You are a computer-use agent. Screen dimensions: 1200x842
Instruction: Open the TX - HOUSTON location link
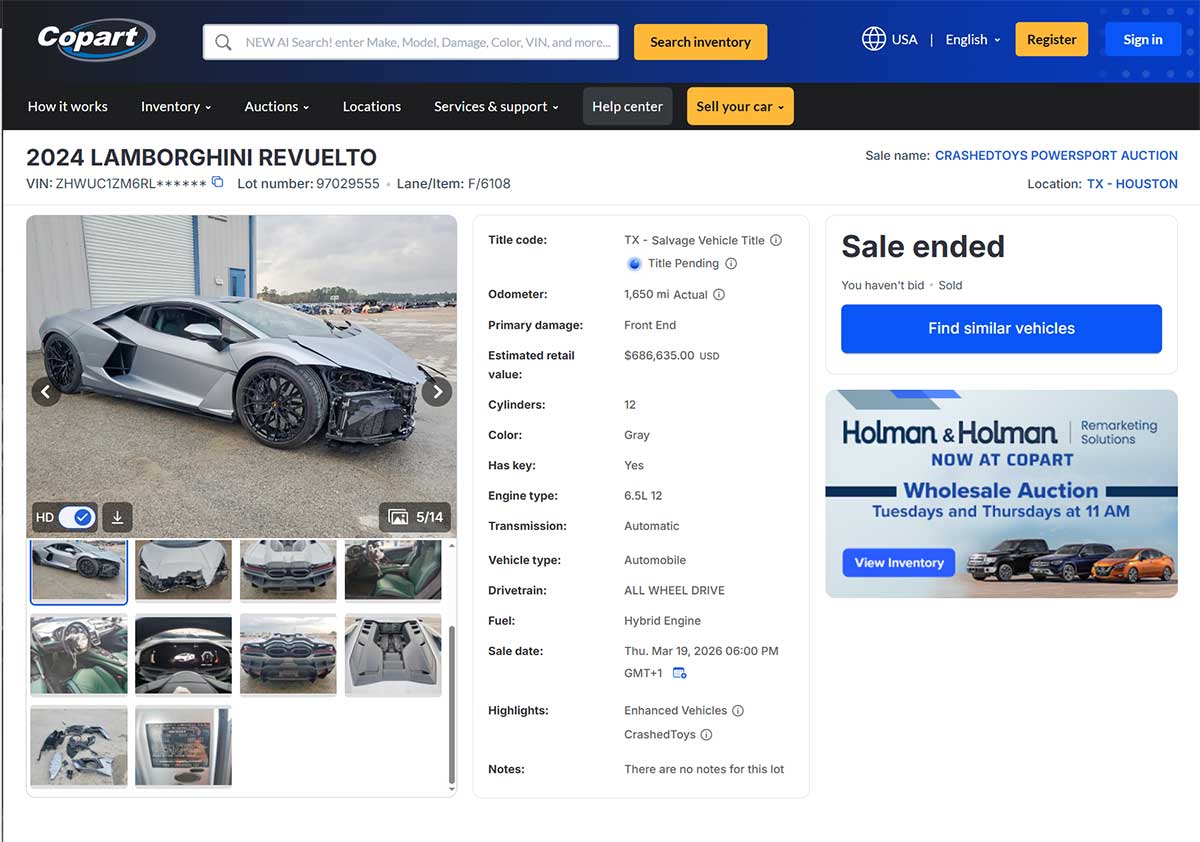(1132, 184)
